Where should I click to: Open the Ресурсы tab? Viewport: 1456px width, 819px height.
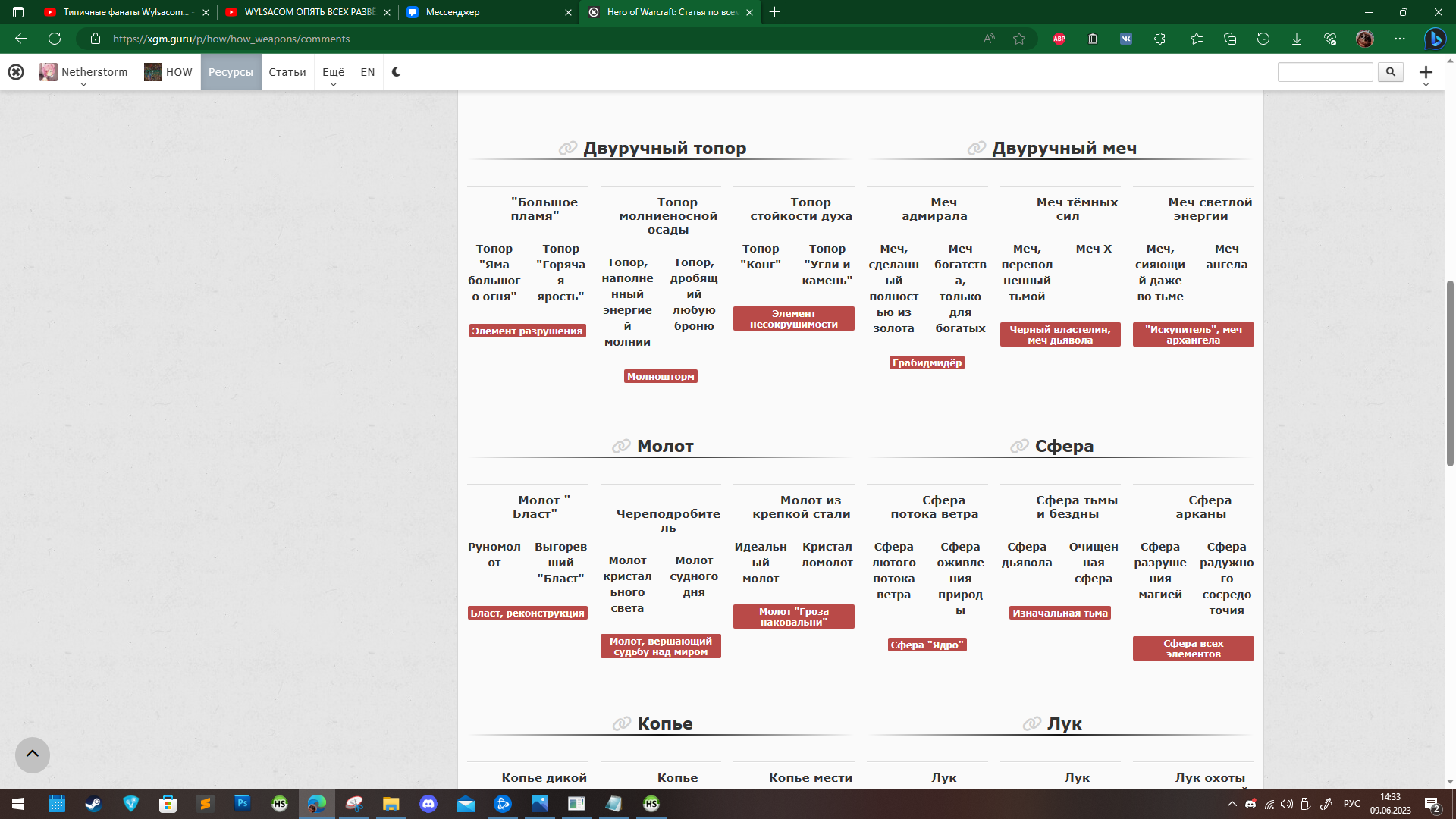pos(231,72)
